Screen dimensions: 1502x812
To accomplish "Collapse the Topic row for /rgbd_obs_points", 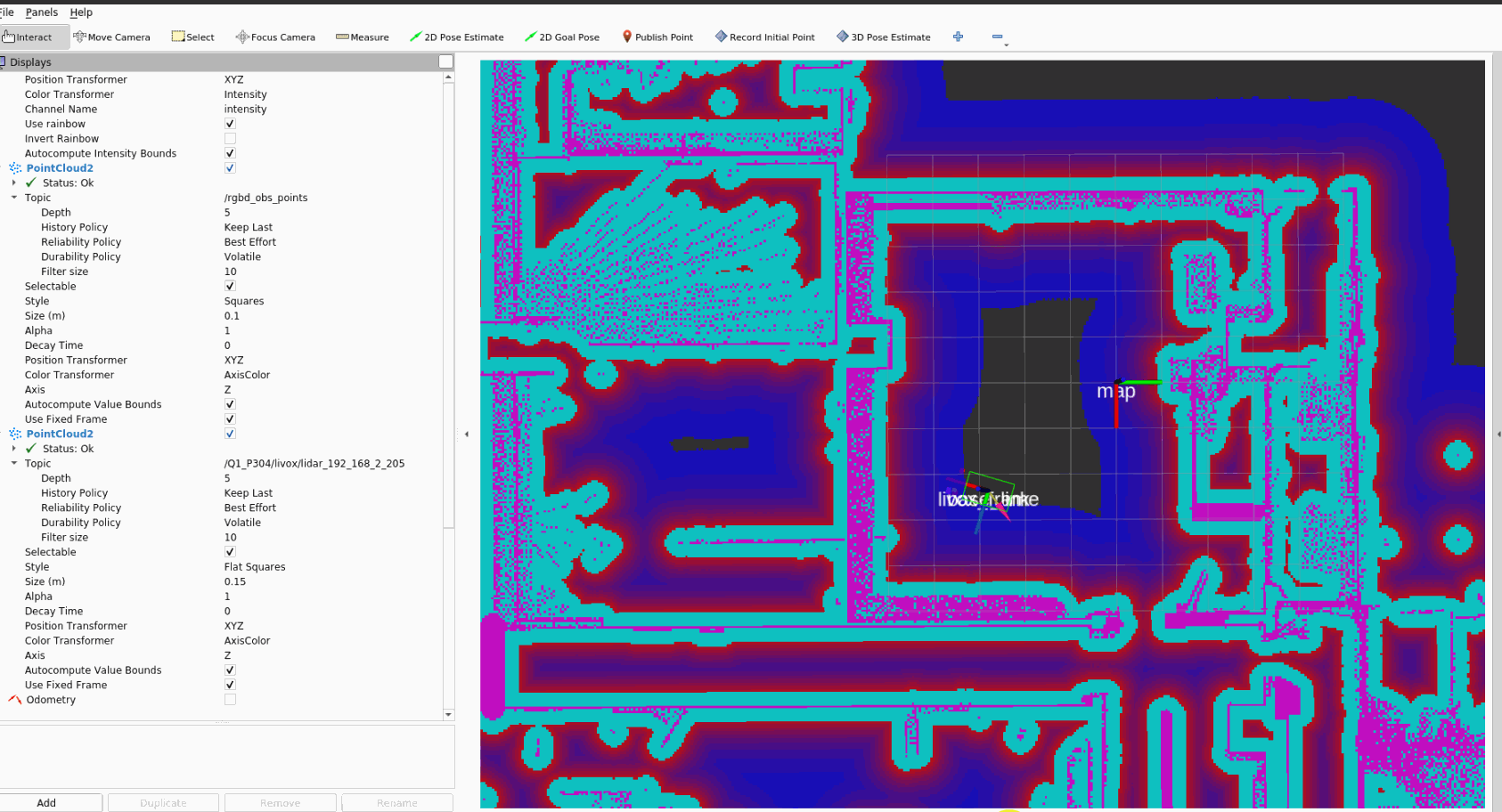I will coord(14,198).
